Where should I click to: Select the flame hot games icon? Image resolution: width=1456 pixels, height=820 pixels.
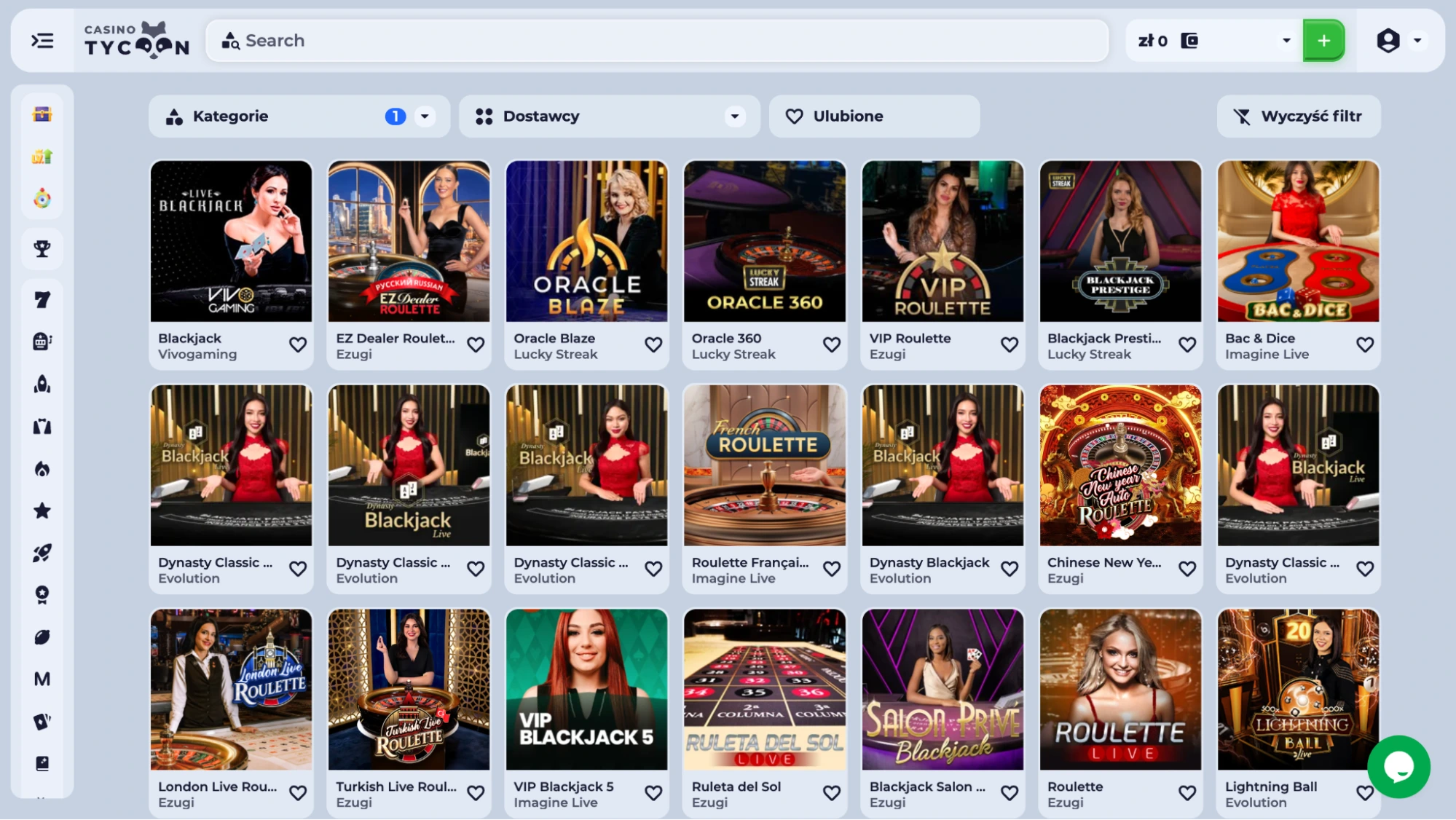(42, 468)
